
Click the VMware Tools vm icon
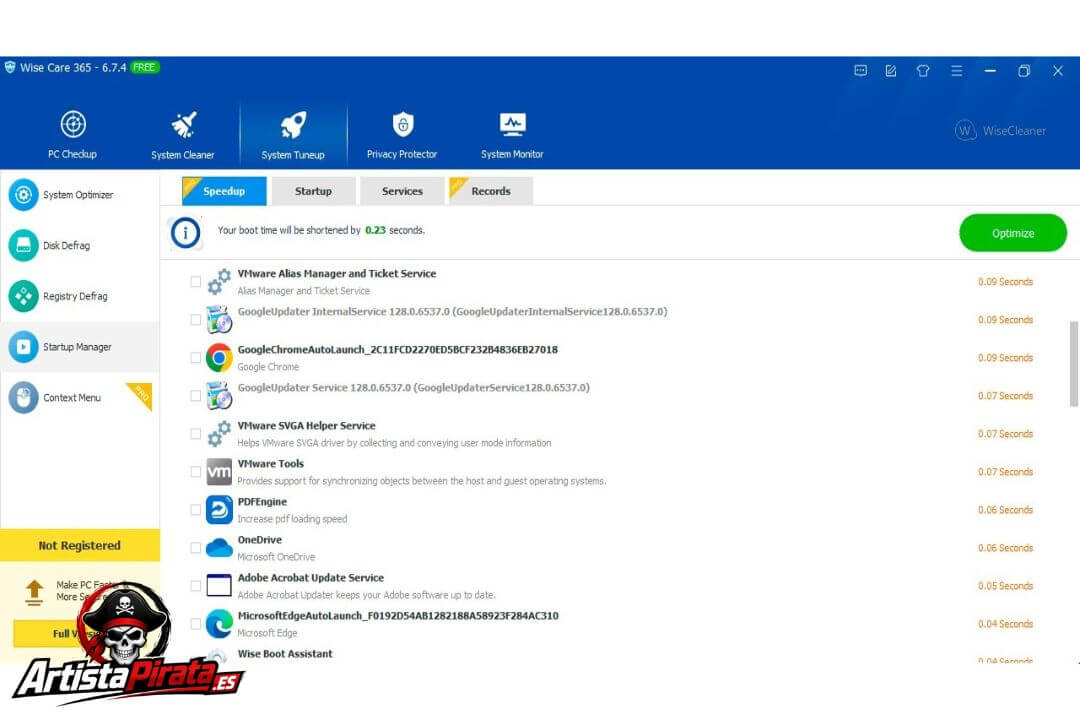(x=219, y=472)
